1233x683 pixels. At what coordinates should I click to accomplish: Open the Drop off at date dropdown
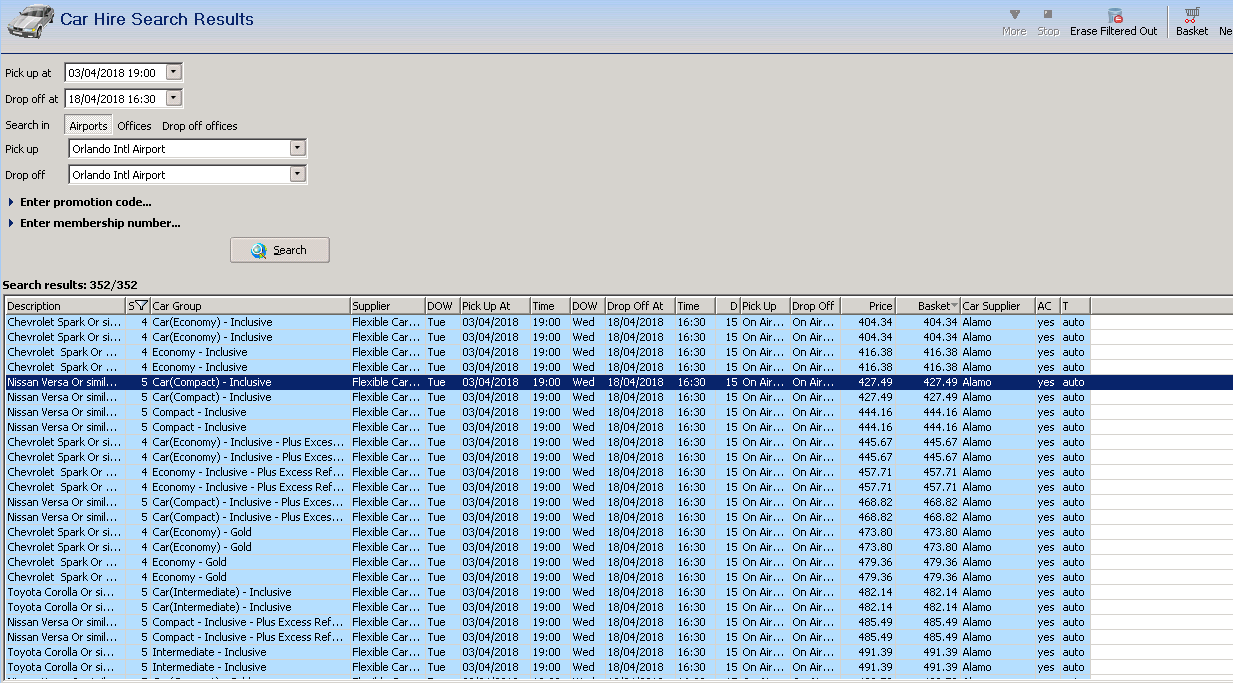(x=174, y=98)
